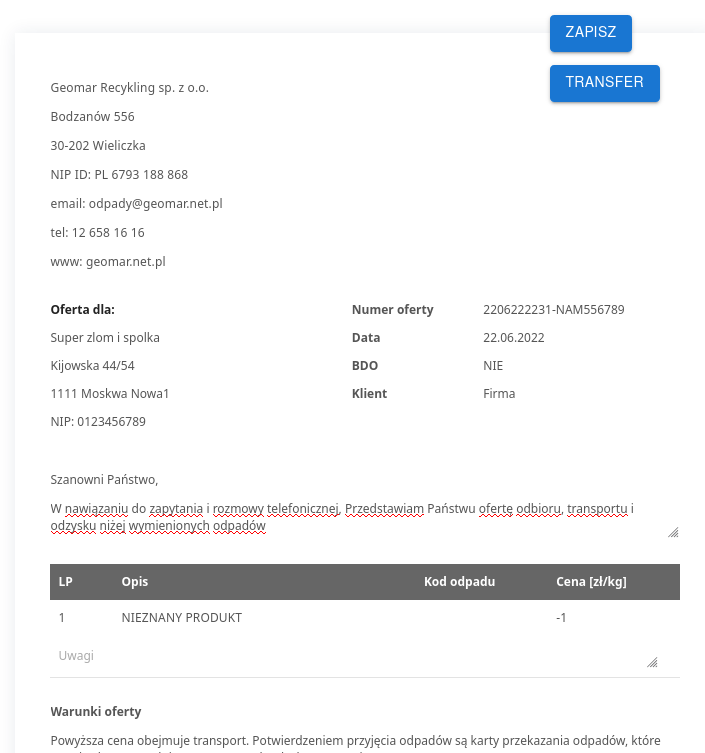Click the Kod odpadu column header

(459, 582)
